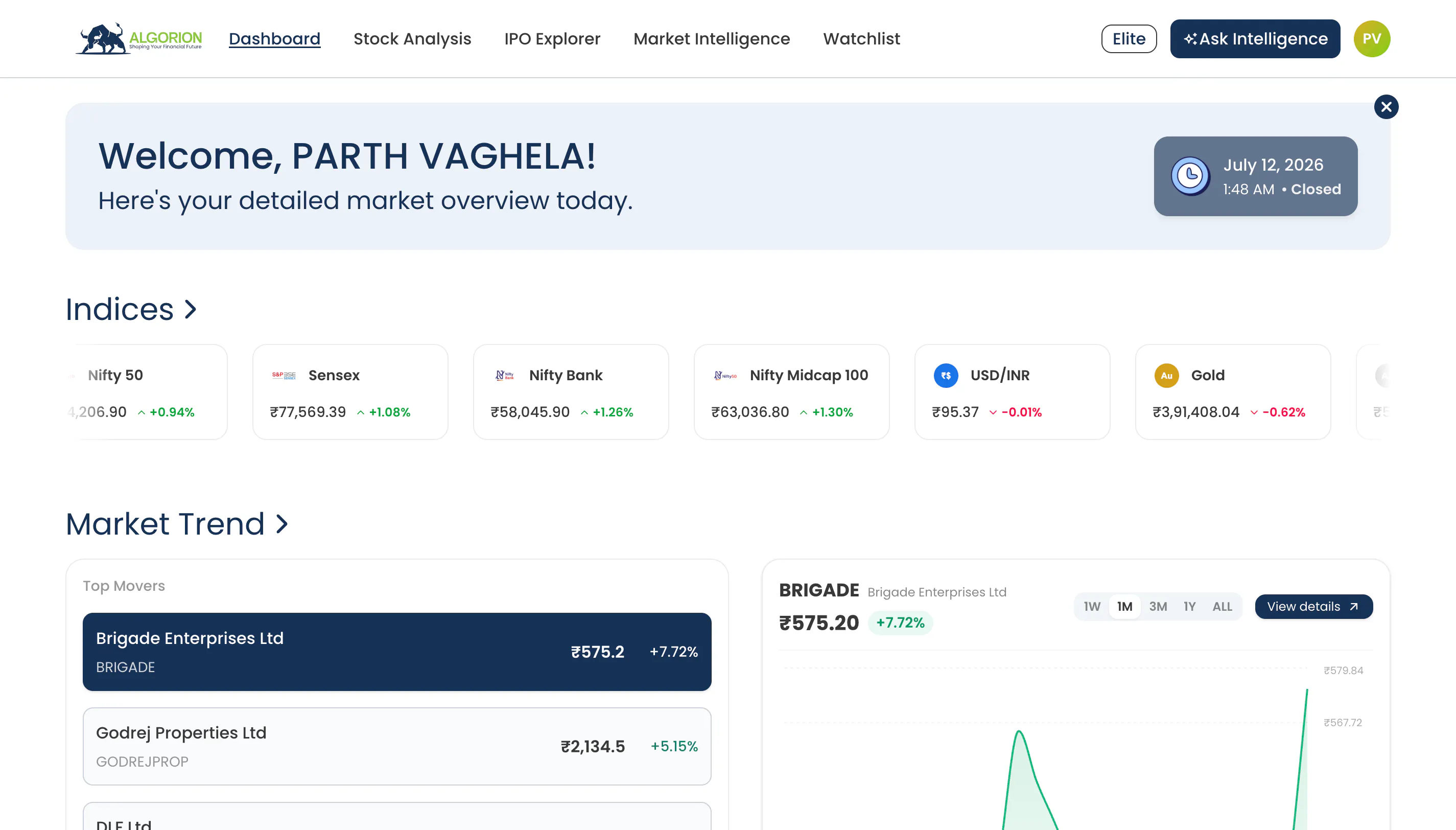Click the July 12, 2026 date text

1273,165
